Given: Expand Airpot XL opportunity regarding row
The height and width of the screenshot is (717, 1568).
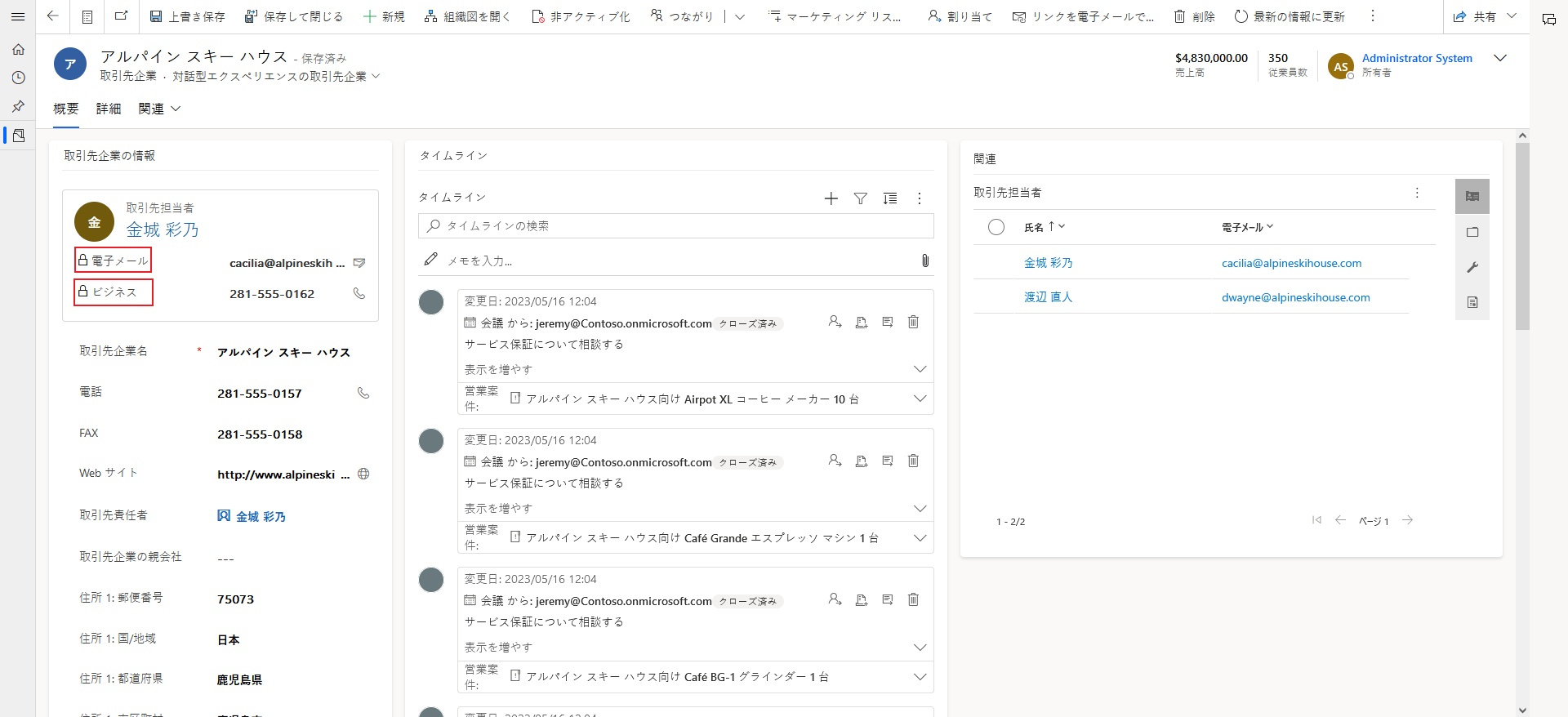Looking at the screenshot, I should pyautogui.click(x=920, y=399).
